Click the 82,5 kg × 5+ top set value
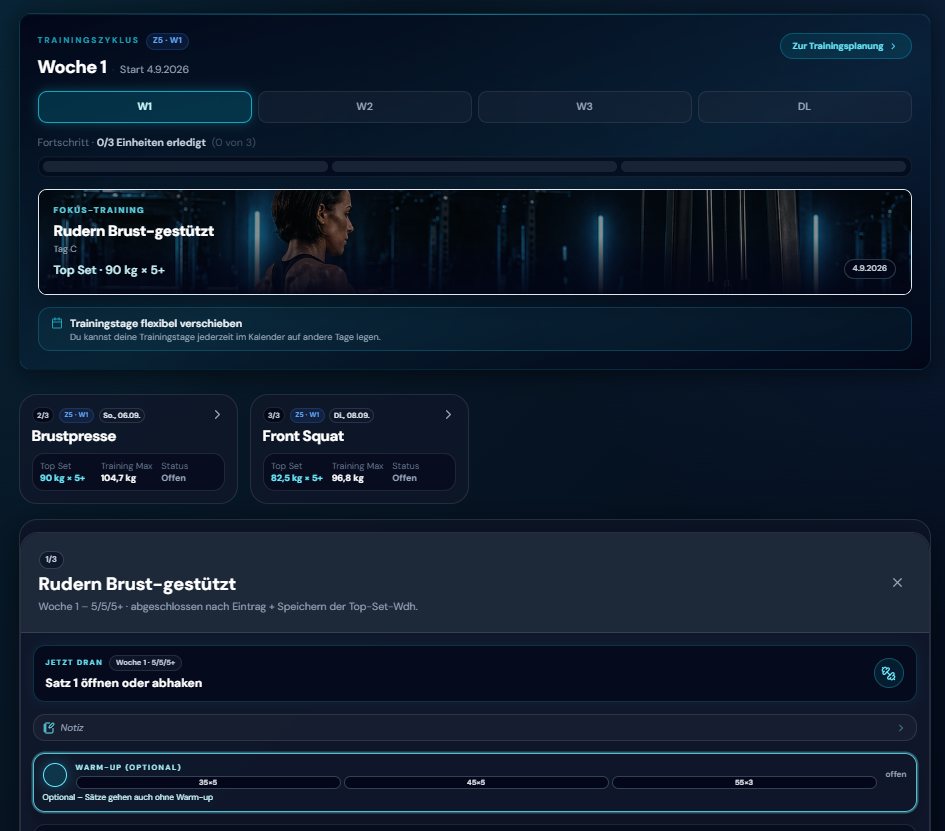 297,478
